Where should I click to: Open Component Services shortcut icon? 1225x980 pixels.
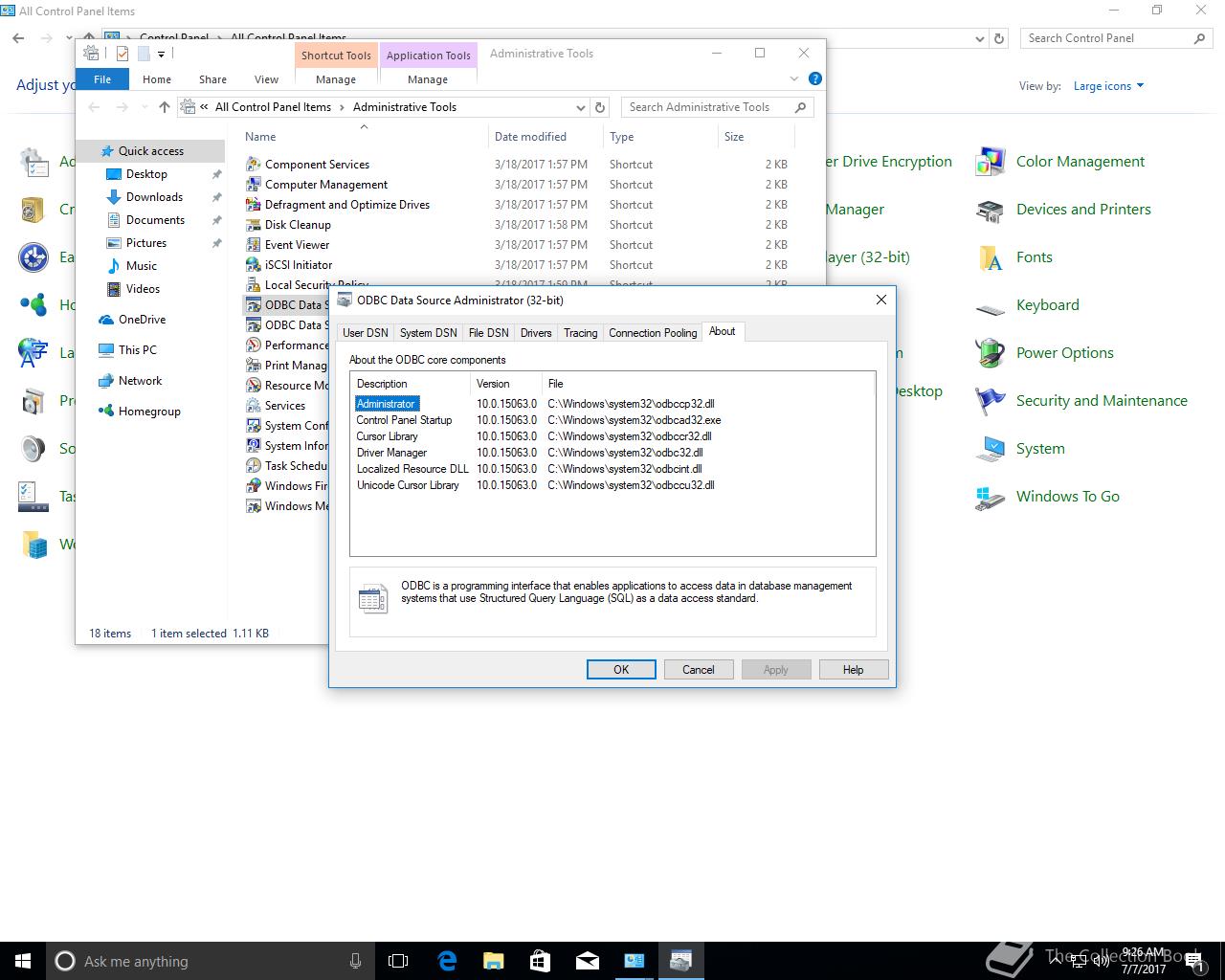click(x=254, y=165)
